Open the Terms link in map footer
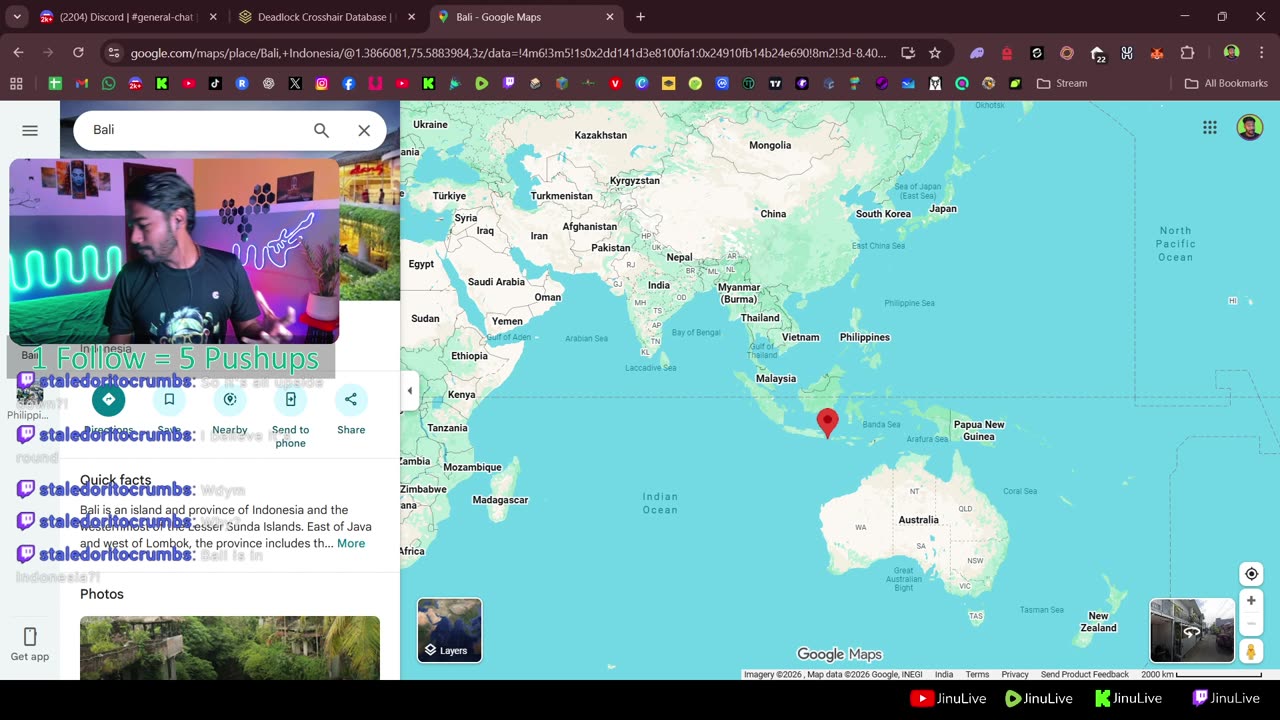 point(977,674)
